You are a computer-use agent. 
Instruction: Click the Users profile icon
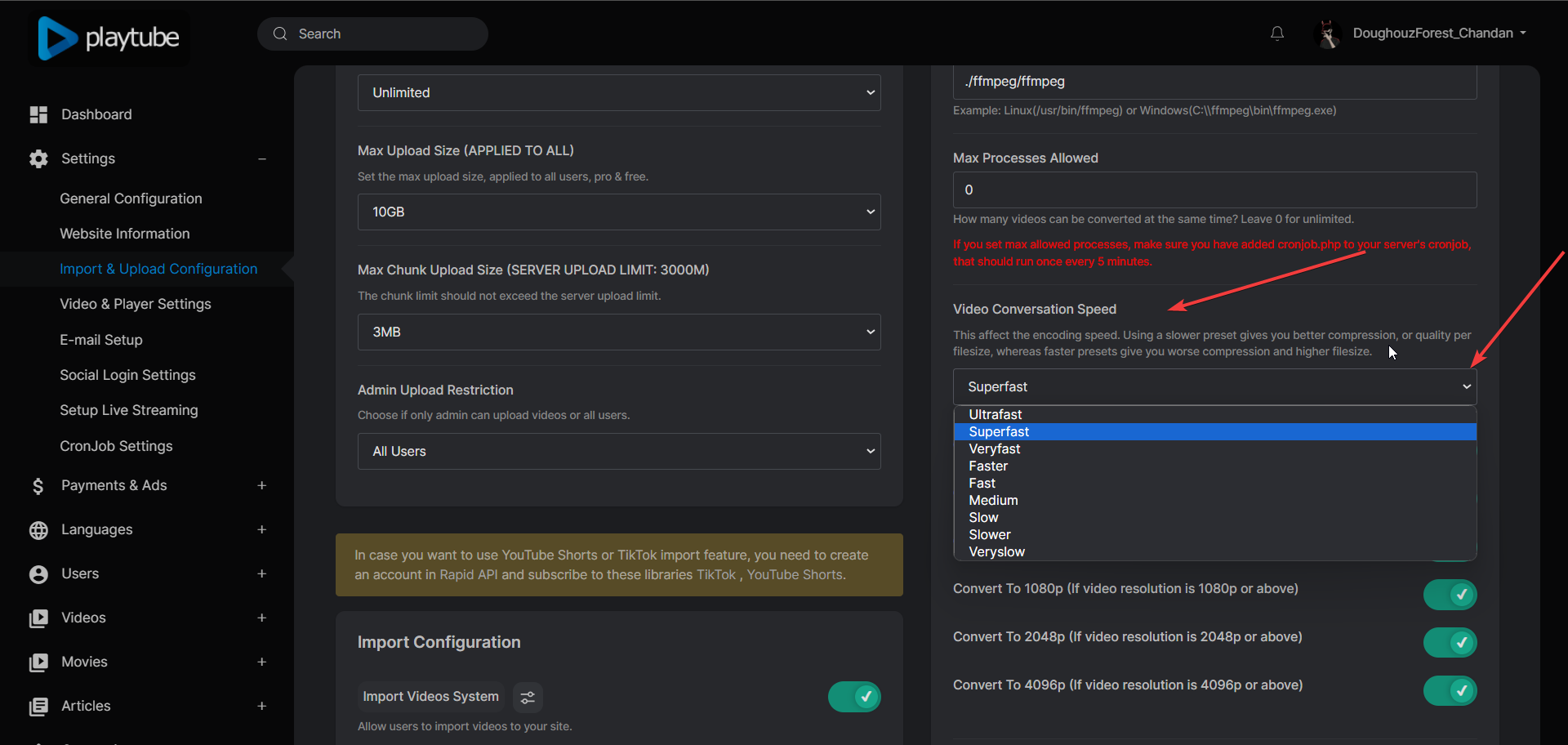(38, 574)
